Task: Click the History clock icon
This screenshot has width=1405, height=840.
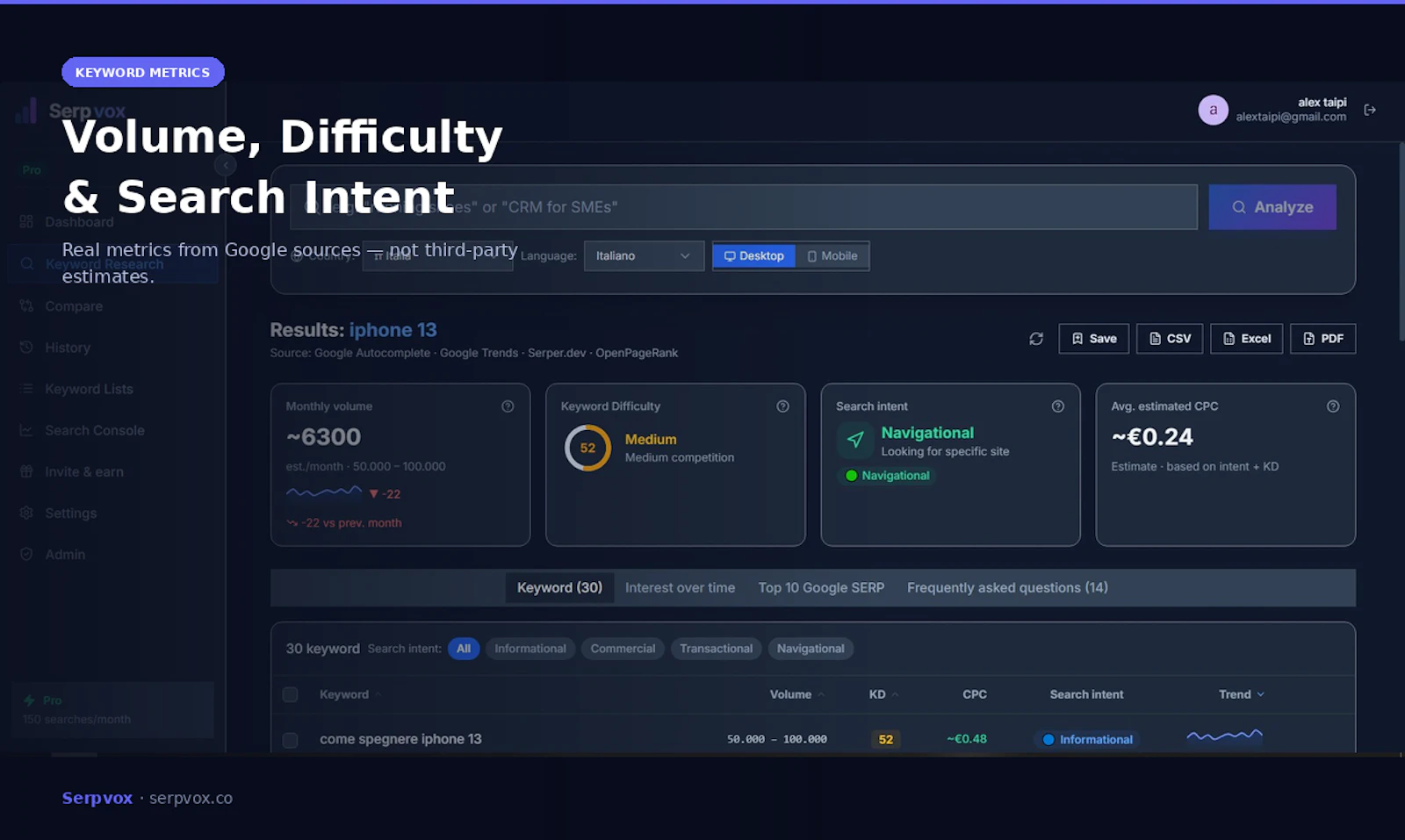Action: [26, 348]
